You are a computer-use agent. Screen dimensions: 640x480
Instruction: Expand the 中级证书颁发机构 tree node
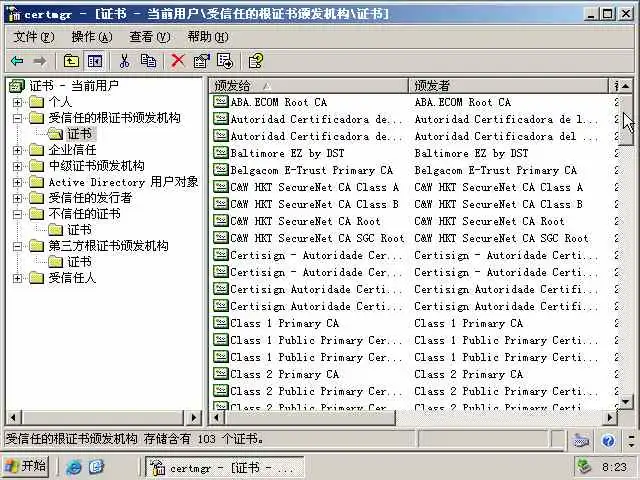point(17,166)
